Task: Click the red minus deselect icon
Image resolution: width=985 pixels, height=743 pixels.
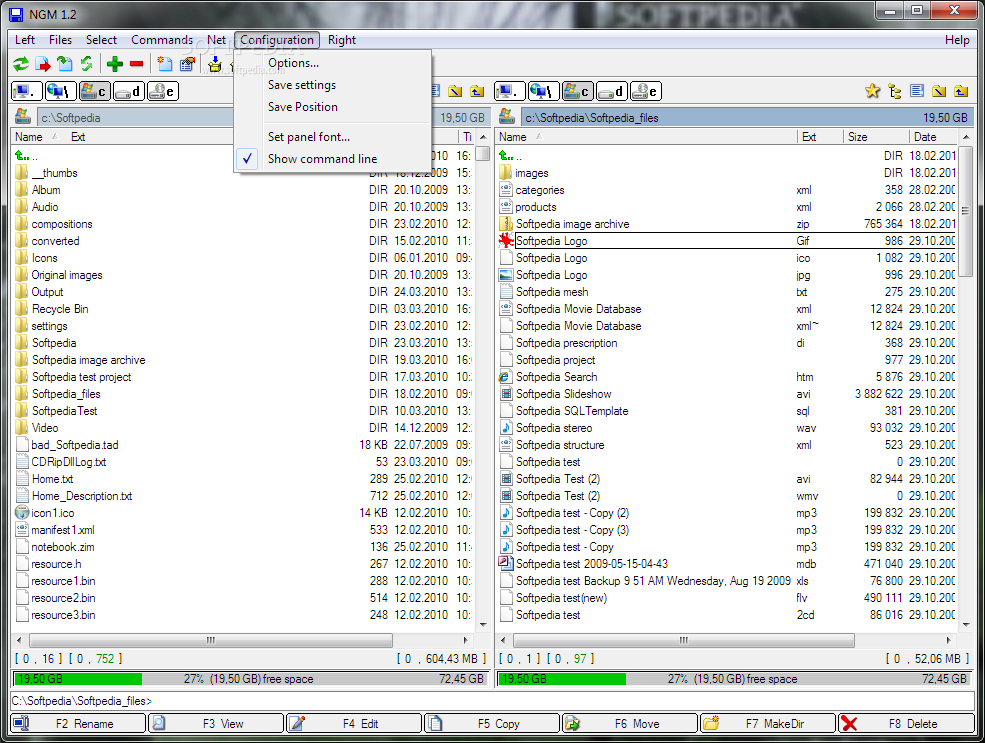Action: 136,64
